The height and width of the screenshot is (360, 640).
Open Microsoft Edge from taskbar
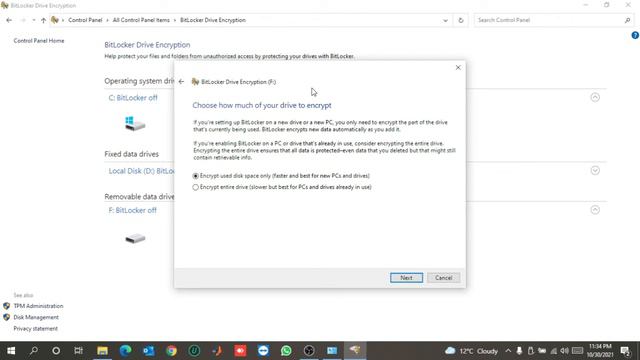tap(126, 351)
